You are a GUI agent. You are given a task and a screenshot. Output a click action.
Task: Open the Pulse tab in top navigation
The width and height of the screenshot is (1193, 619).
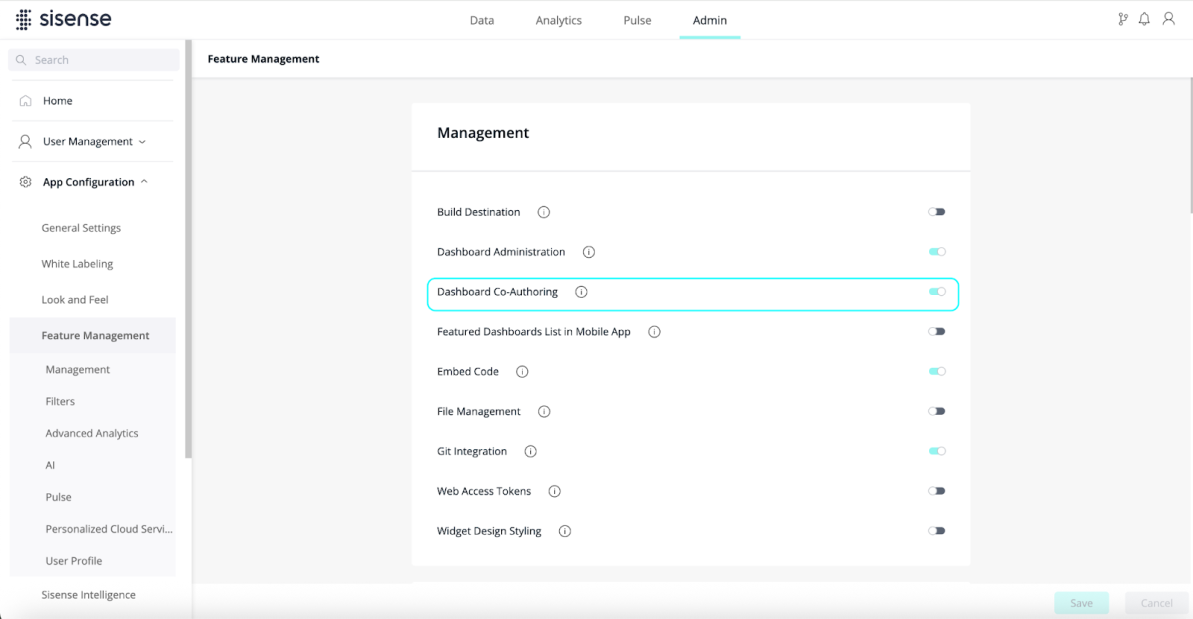(x=637, y=21)
